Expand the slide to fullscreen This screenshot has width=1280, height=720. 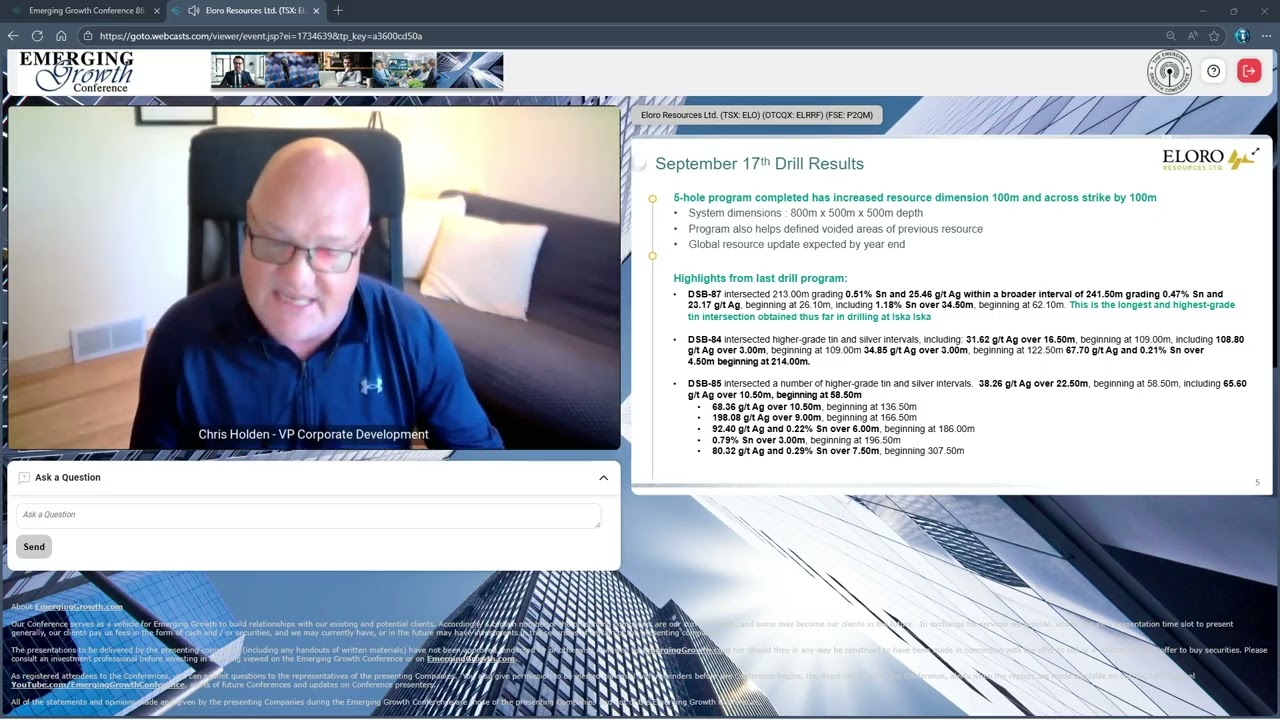pyautogui.click(x=1255, y=153)
